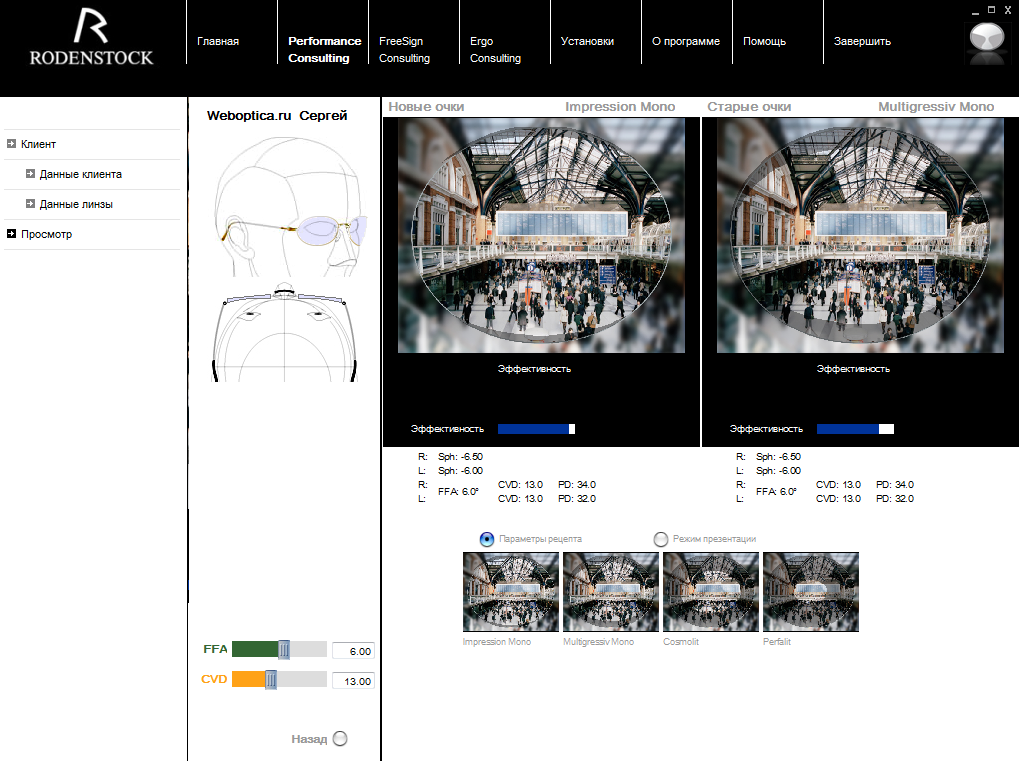Click the Старые очки preview image

click(x=860, y=235)
